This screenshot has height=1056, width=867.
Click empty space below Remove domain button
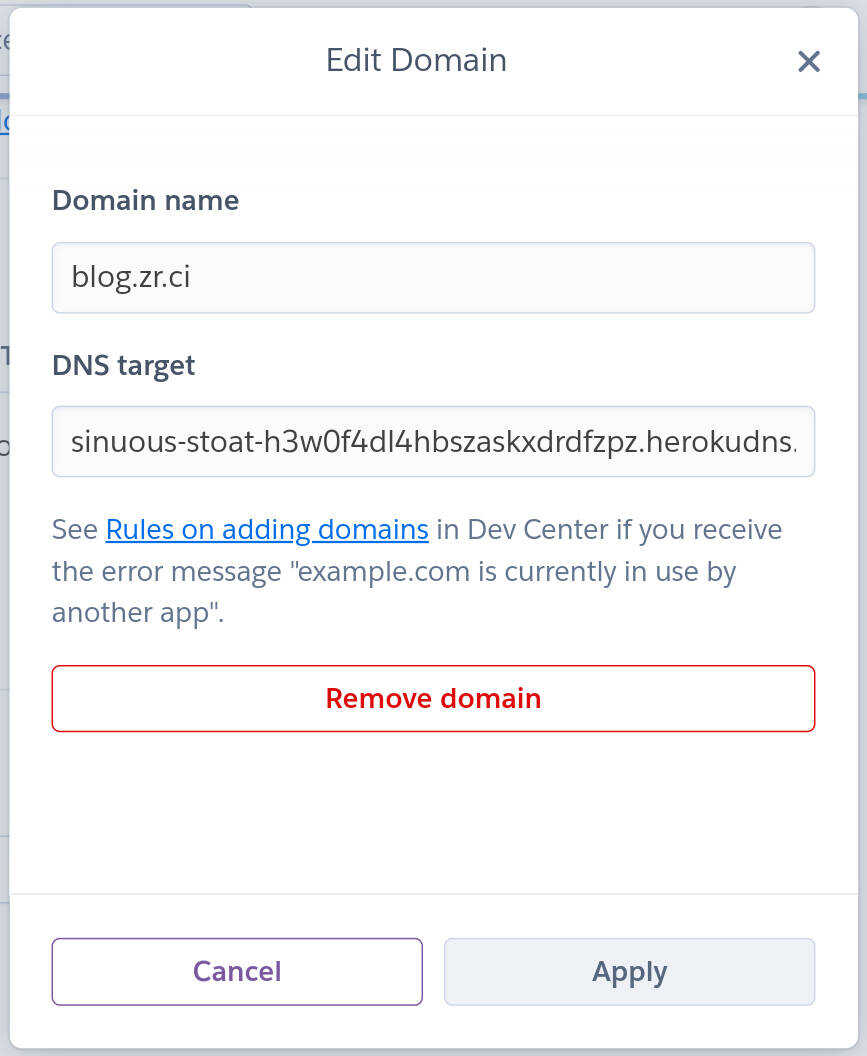click(433, 810)
